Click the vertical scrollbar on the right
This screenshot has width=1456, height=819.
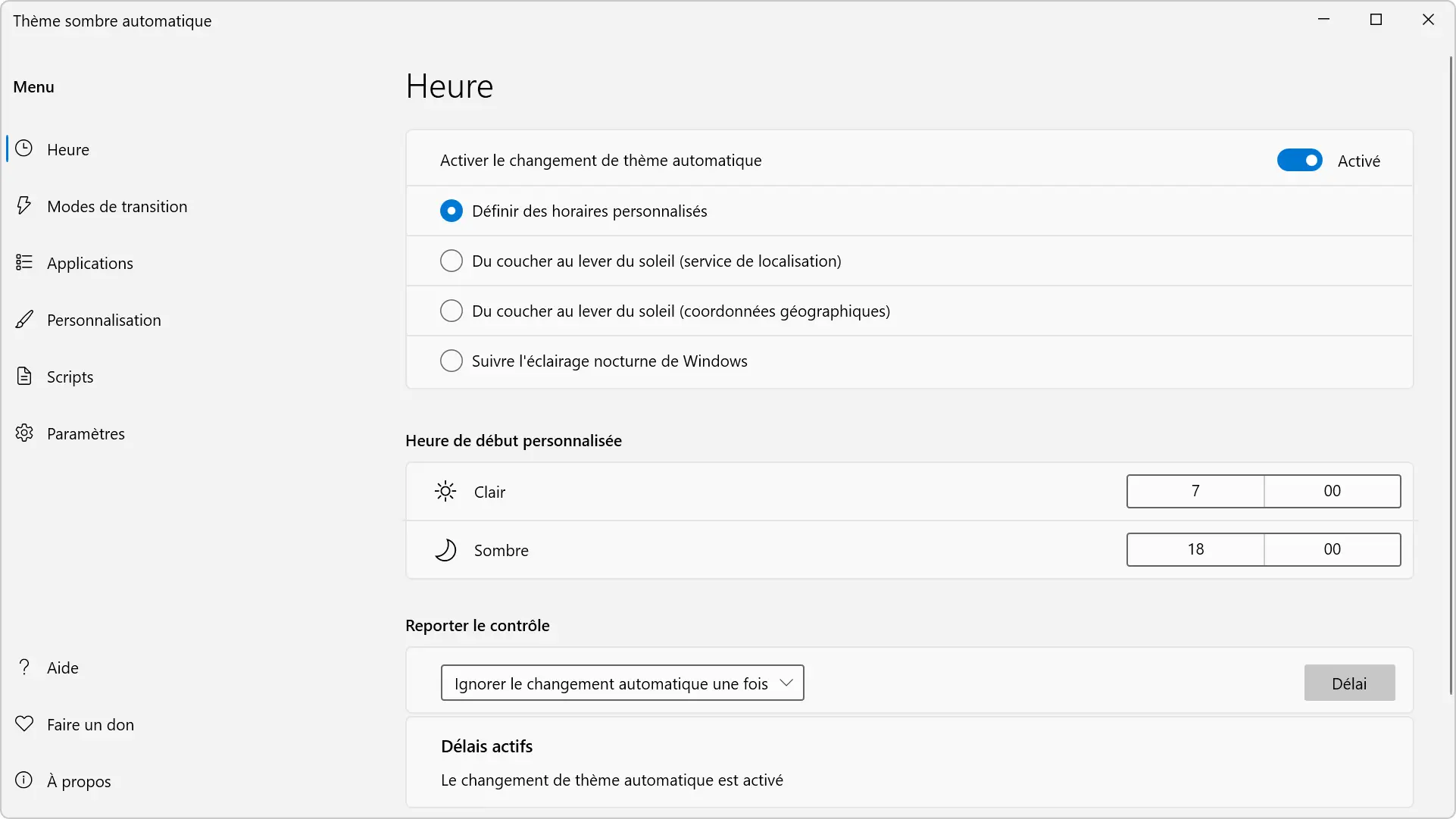pos(1451,375)
